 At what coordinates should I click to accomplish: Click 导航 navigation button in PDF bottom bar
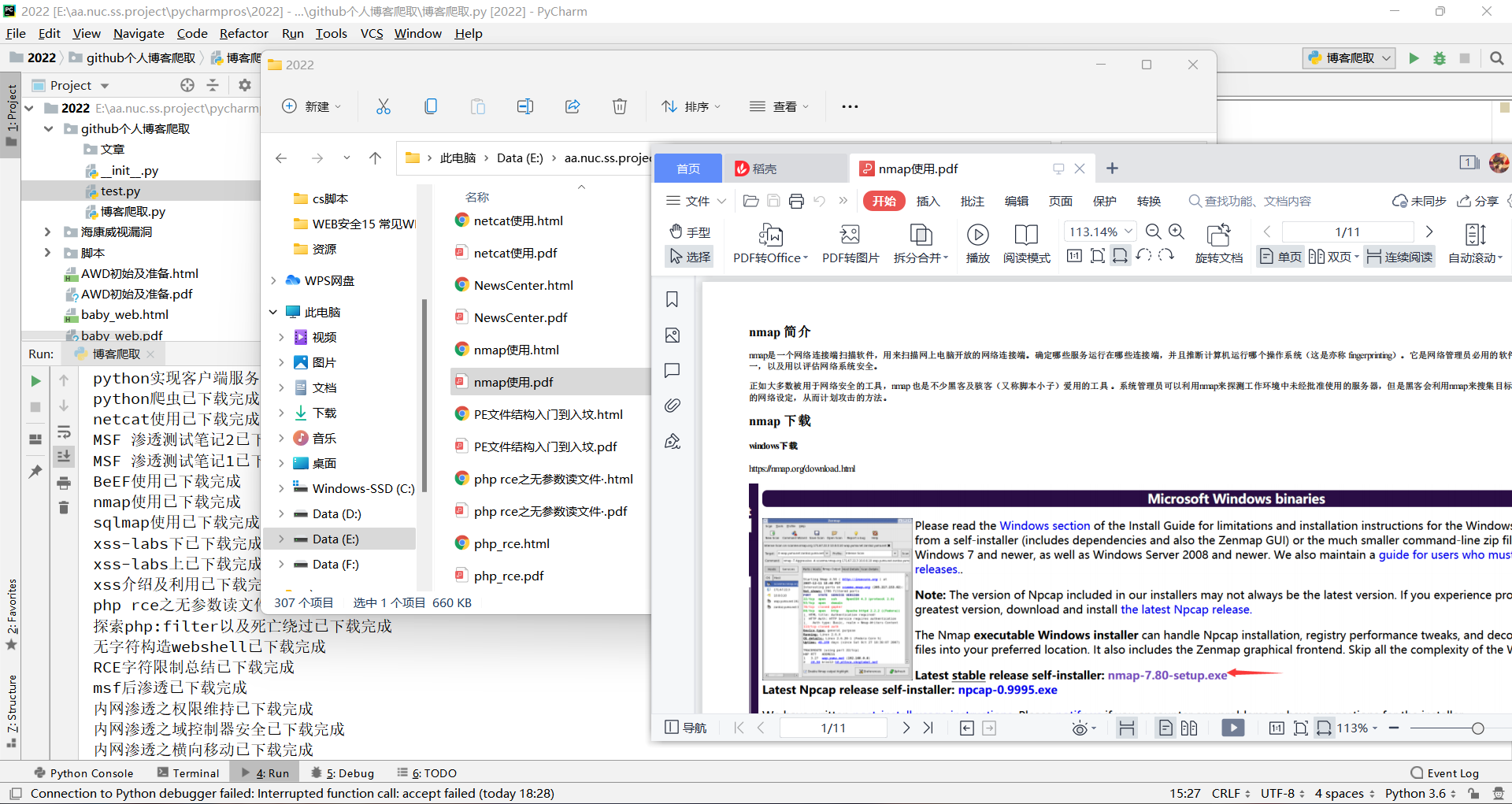pyautogui.click(x=685, y=727)
